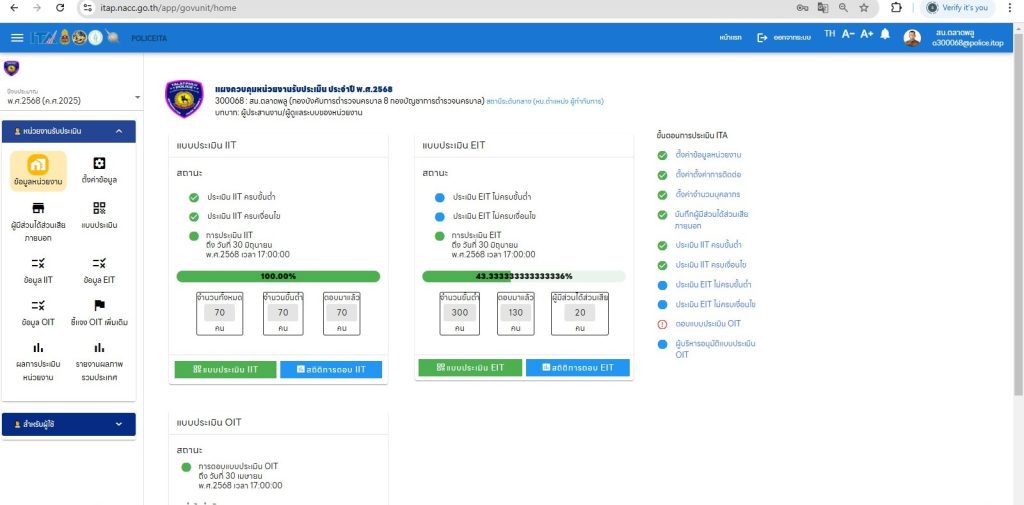Image resolution: width=1024 pixels, height=505 pixels.
Task: Increase font size with A+ button
Action: 867,35
